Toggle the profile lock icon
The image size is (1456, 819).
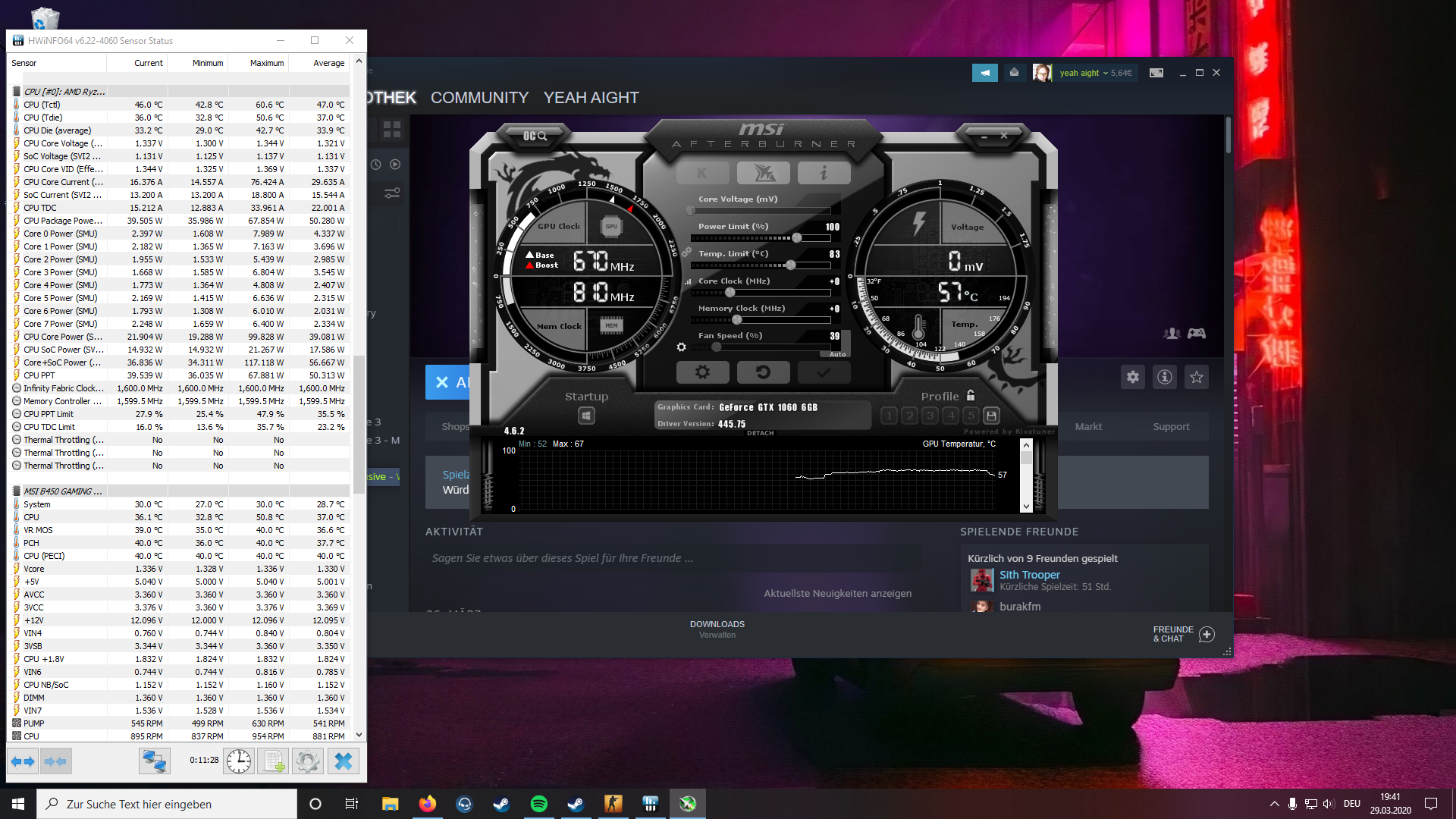coord(971,396)
